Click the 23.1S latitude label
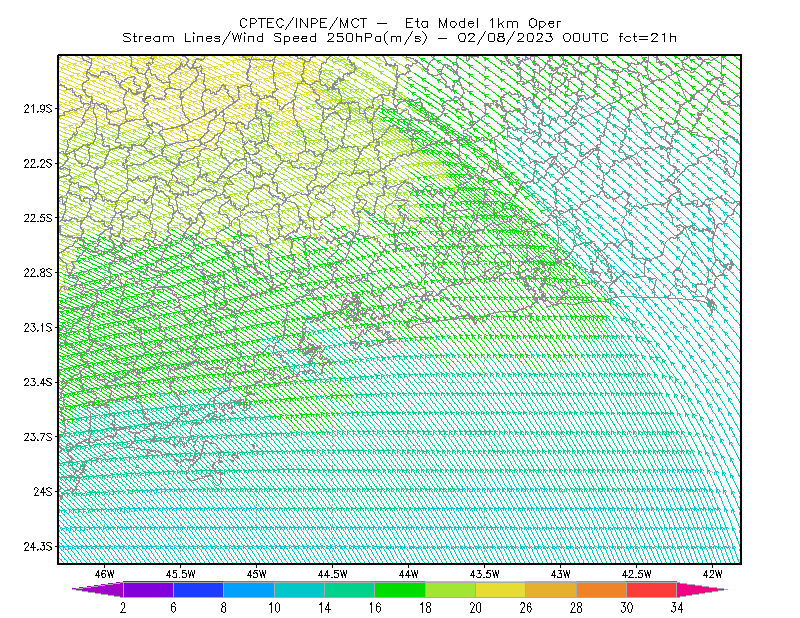Viewport: 800px width, 618px height. (x=38, y=327)
